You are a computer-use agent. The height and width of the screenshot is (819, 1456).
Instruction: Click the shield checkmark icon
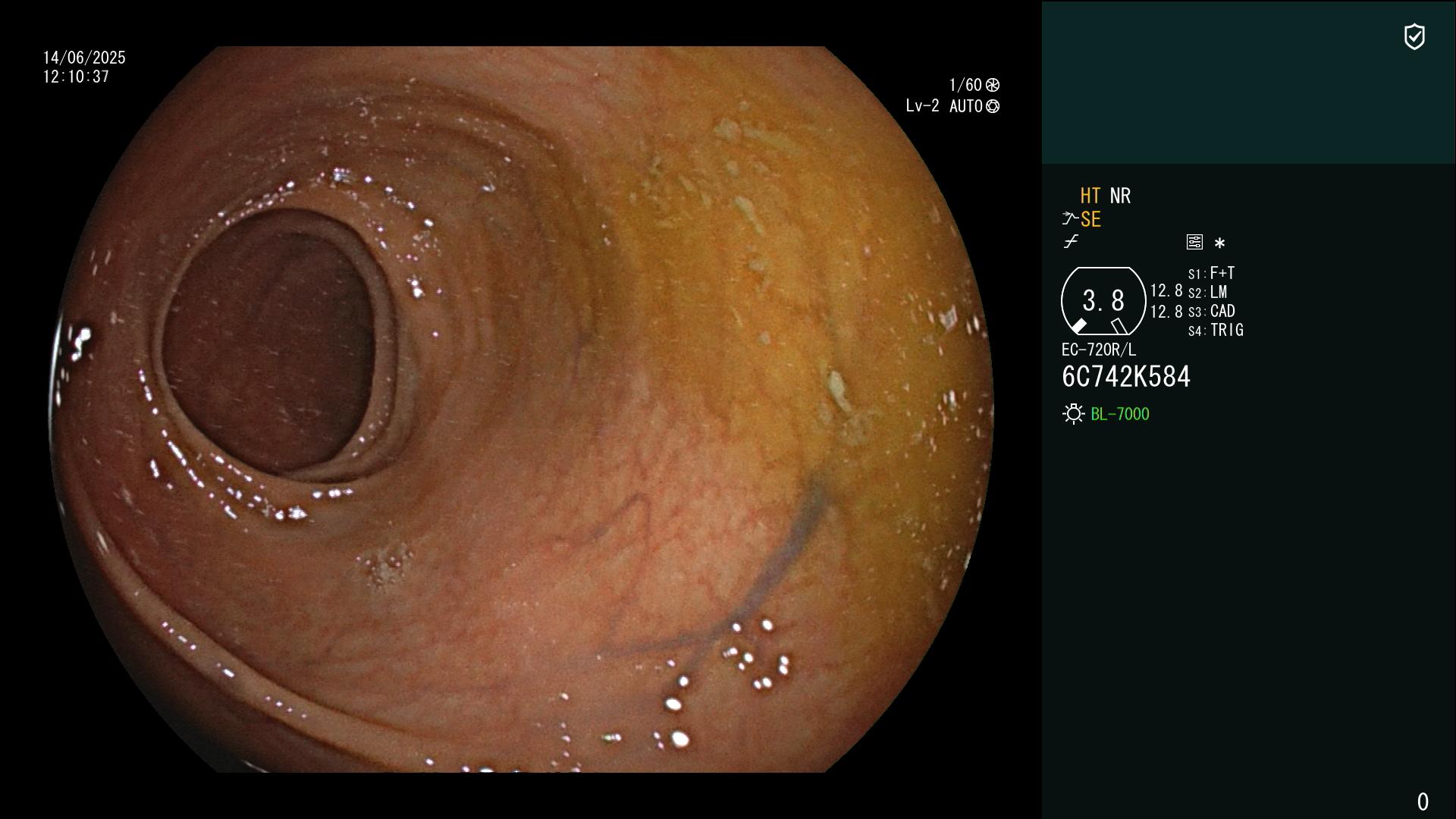pyautogui.click(x=1414, y=36)
